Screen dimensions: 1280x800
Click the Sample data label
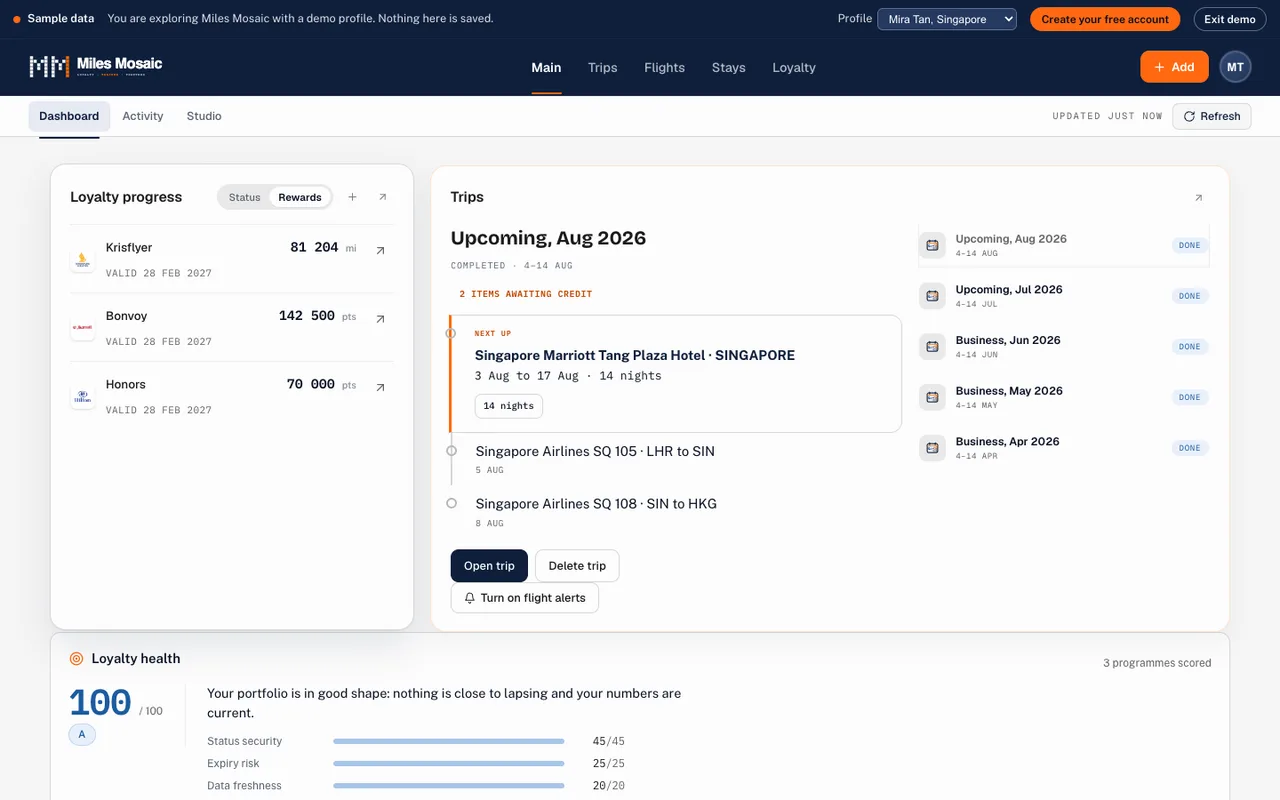pos(61,19)
